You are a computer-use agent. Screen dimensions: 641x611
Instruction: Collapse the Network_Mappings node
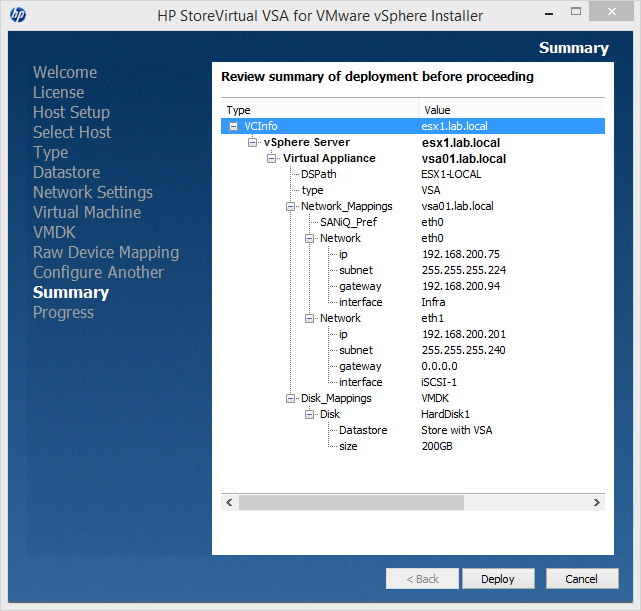coord(290,206)
